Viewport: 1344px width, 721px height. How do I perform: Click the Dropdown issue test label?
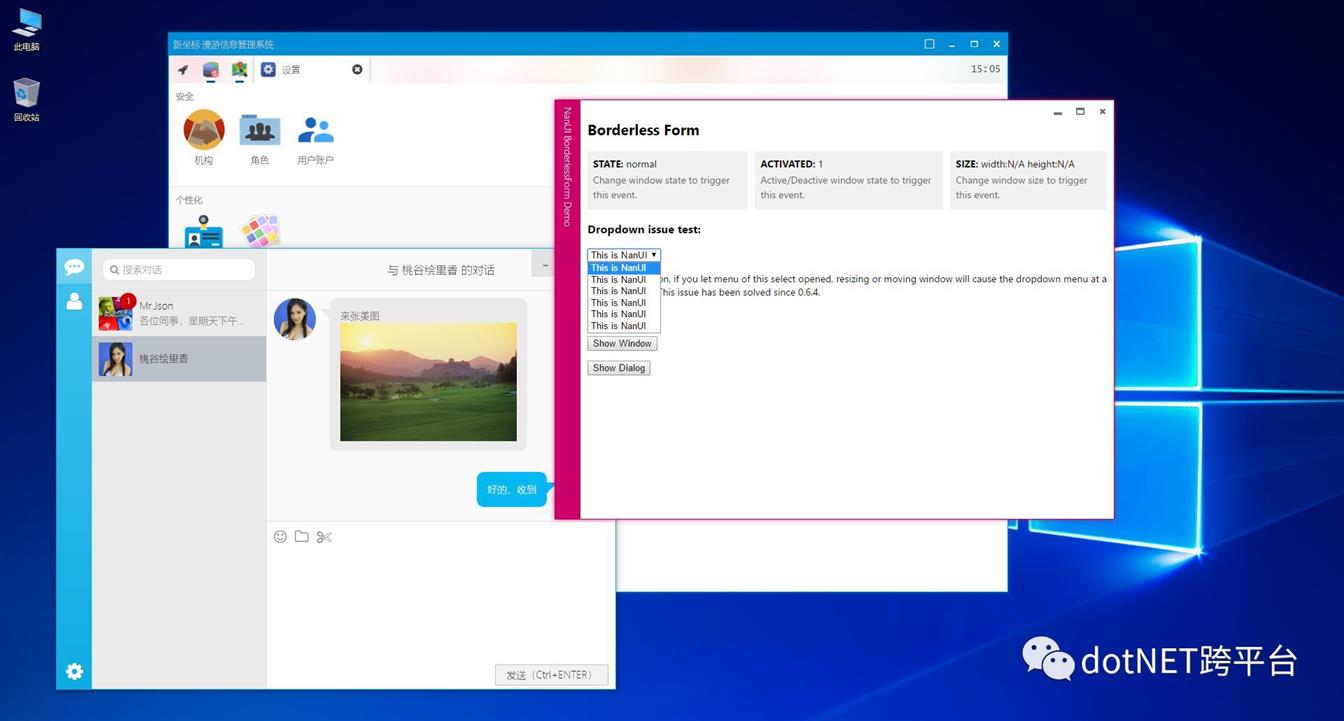pyautogui.click(x=644, y=230)
